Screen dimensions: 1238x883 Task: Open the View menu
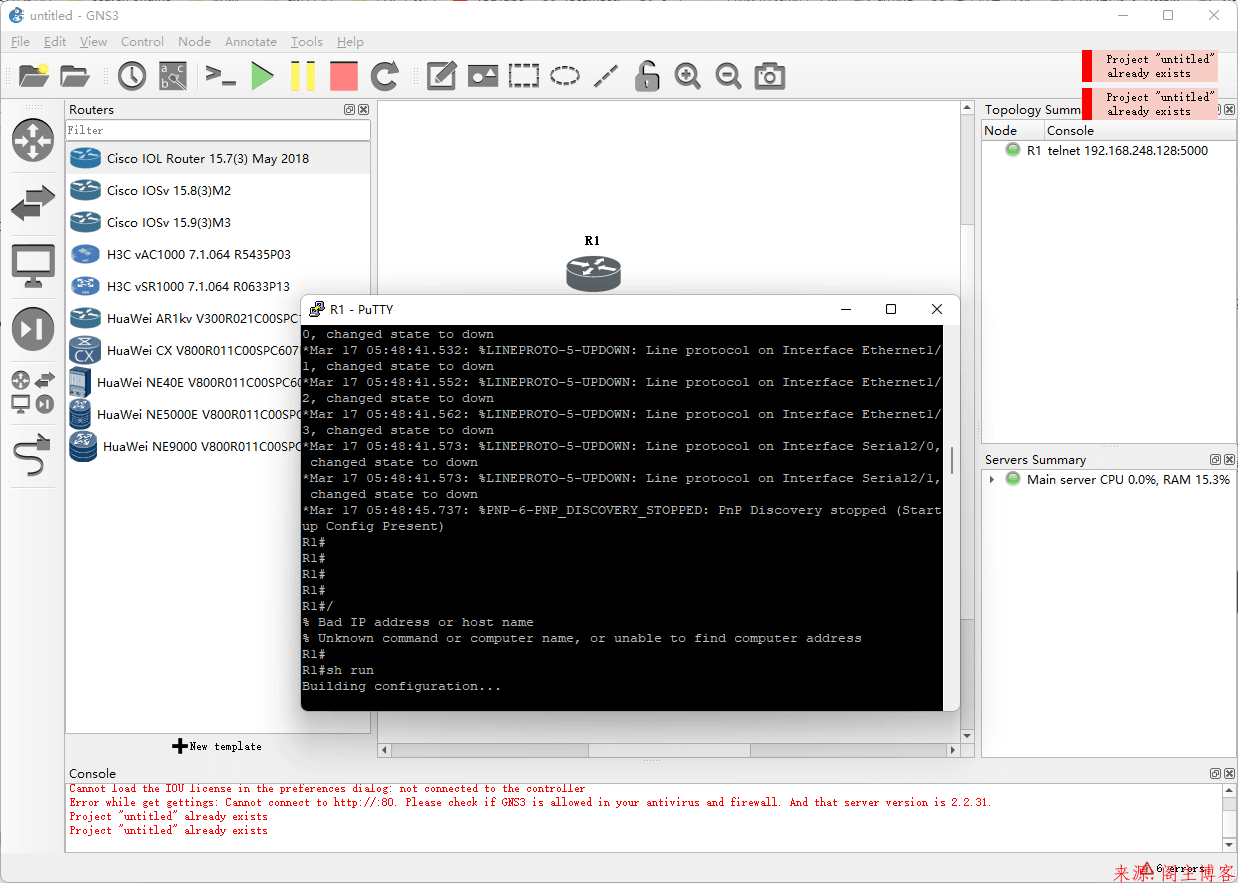click(x=93, y=42)
